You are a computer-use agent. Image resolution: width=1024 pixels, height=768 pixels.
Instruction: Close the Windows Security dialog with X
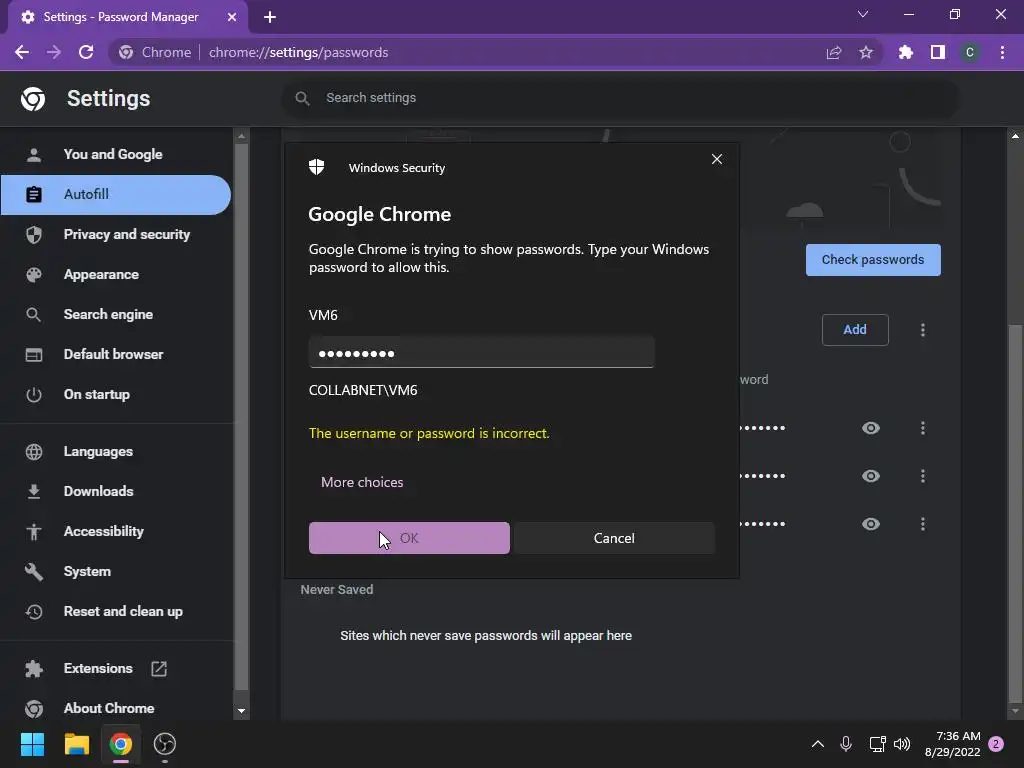point(716,159)
